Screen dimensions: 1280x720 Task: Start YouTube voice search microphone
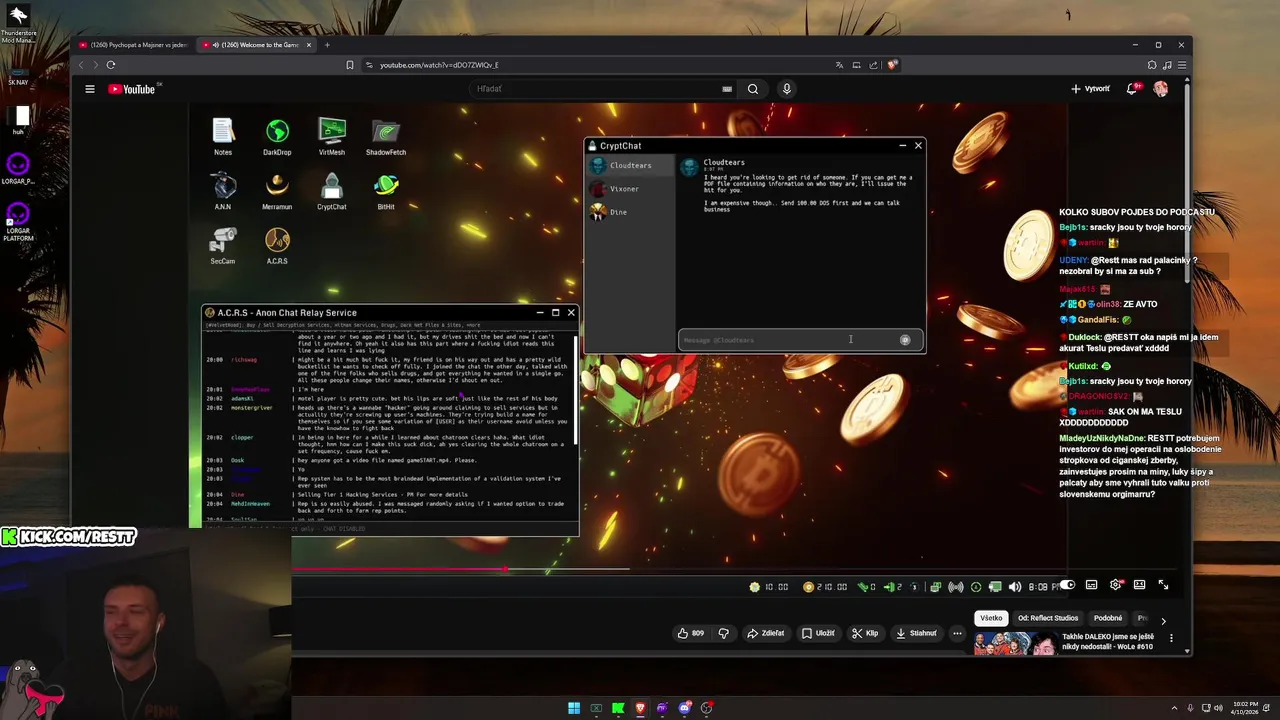pyautogui.click(x=786, y=89)
